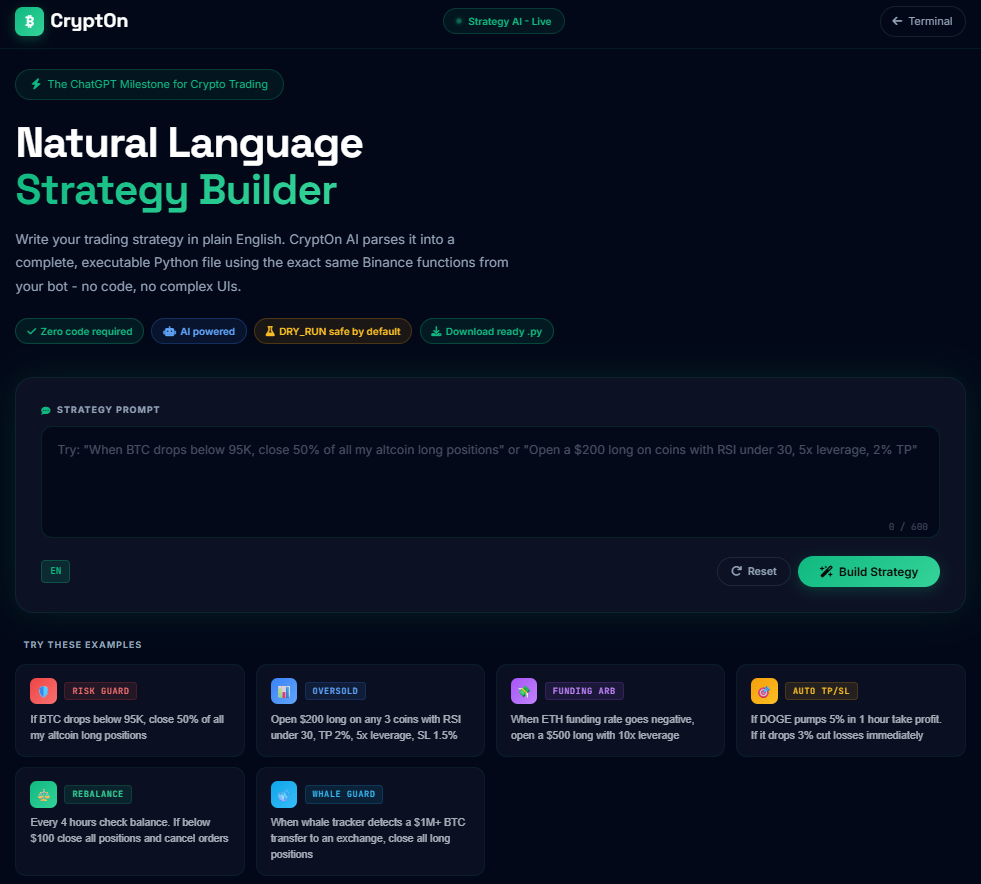Select the RISK GUARD tag
The image size is (981, 884).
[101, 691]
